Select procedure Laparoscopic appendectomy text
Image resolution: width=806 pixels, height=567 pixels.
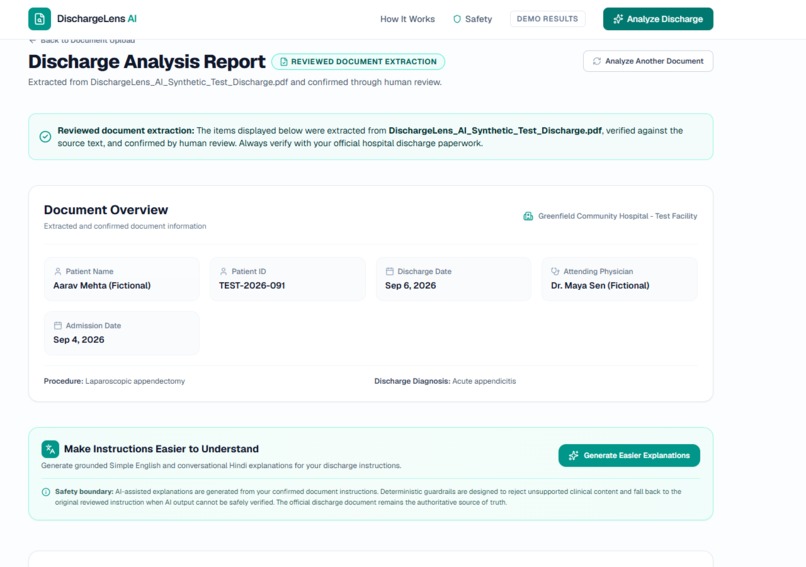[x=135, y=381]
